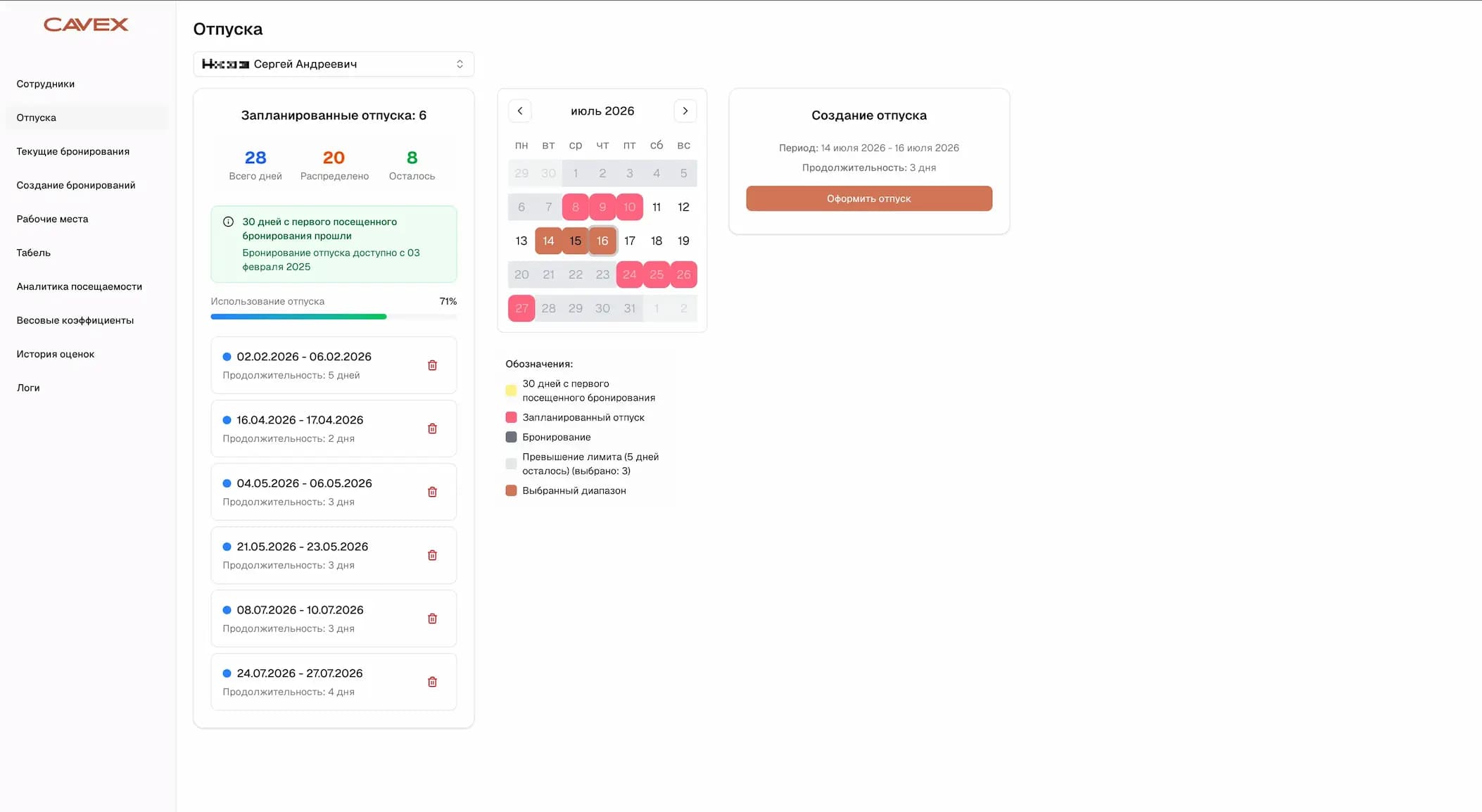
Task: Delete the vacation entry 08.07.2026 - 10.07.2026
Action: pyautogui.click(x=433, y=618)
